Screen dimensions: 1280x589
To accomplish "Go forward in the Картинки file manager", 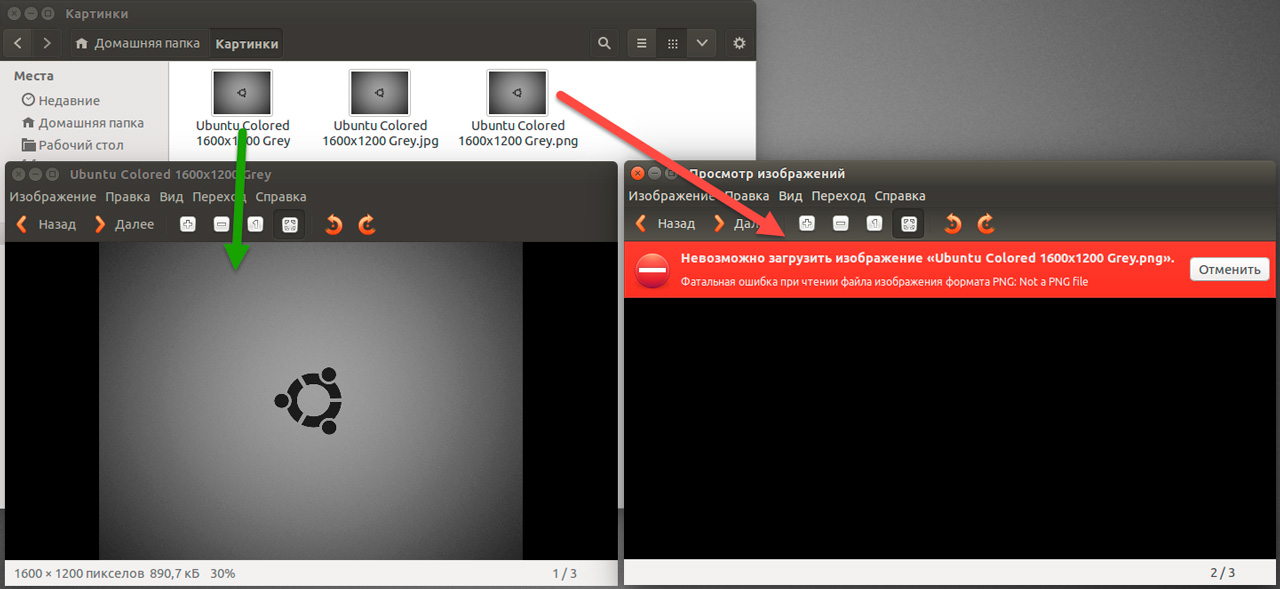I will [x=46, y=44].
